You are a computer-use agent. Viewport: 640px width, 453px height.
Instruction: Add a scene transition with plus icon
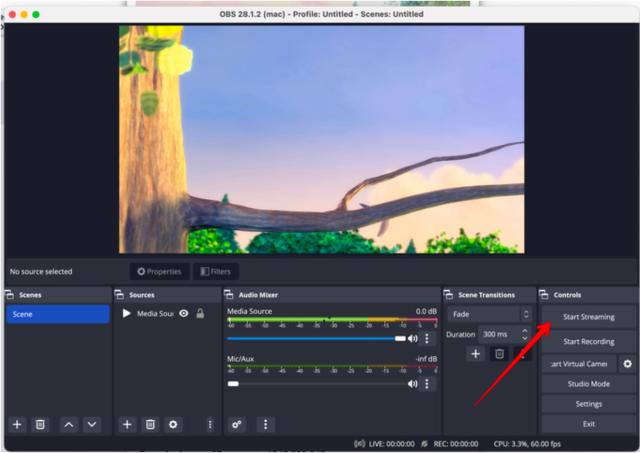tap(476, 353)
